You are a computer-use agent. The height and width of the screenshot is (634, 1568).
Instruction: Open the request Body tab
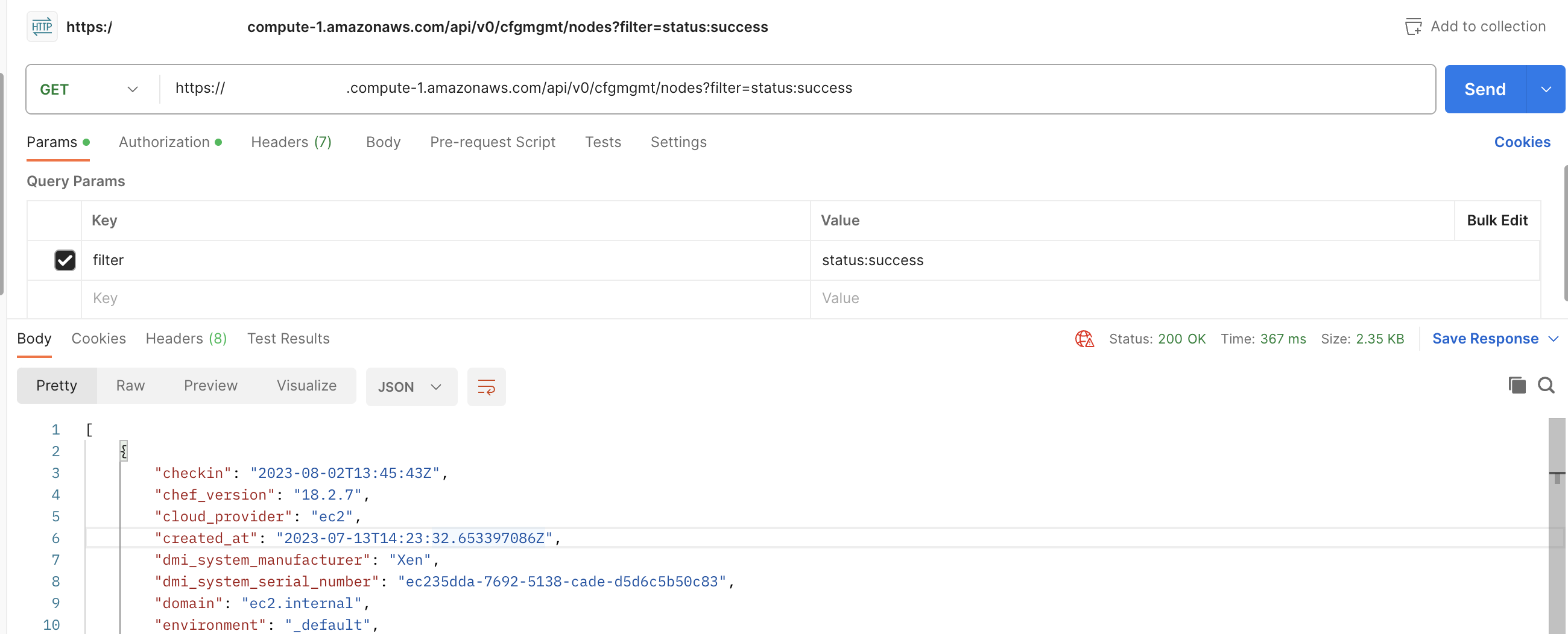click(x=383, y=142)
